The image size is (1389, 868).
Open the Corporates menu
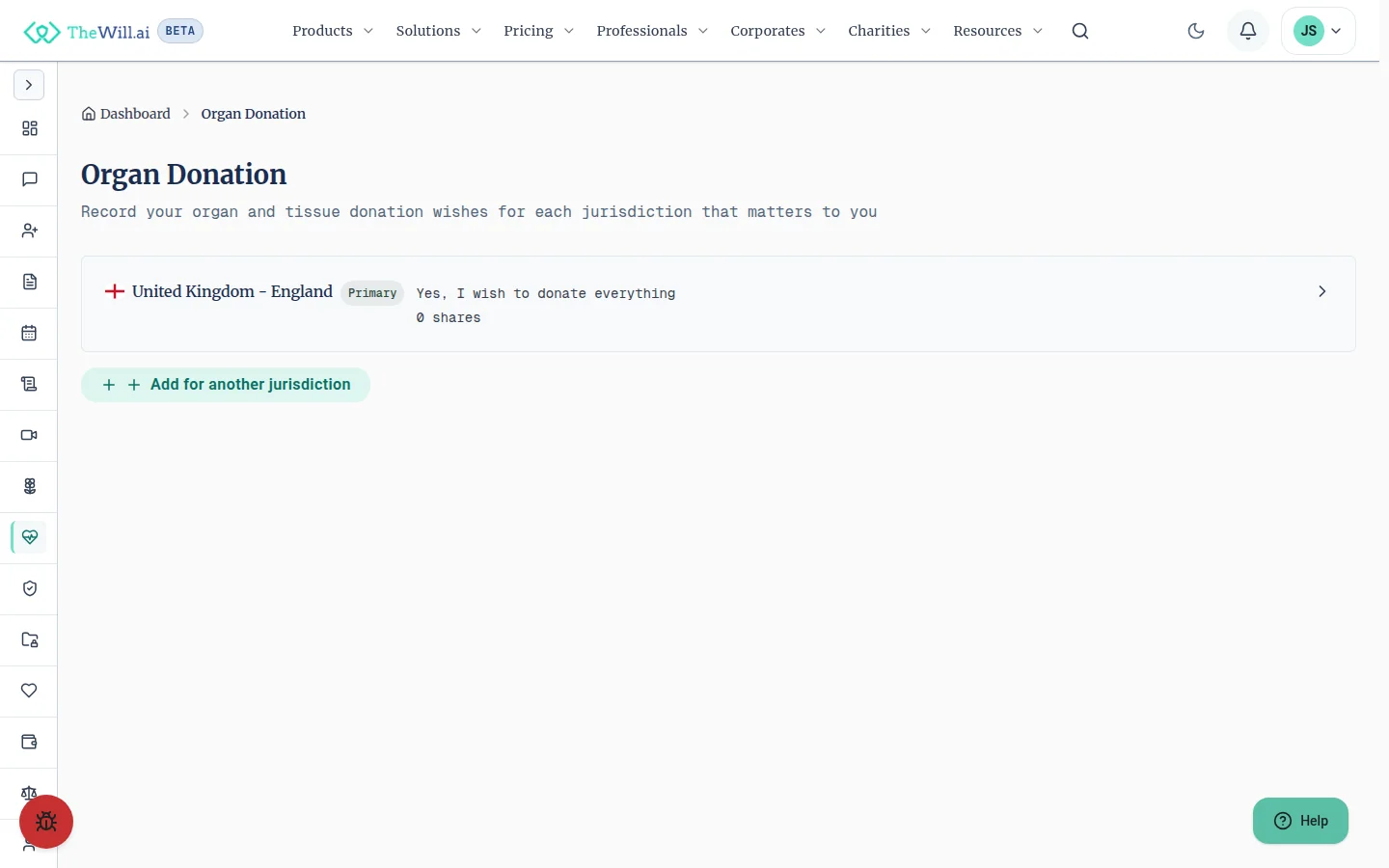click(778, 31)
